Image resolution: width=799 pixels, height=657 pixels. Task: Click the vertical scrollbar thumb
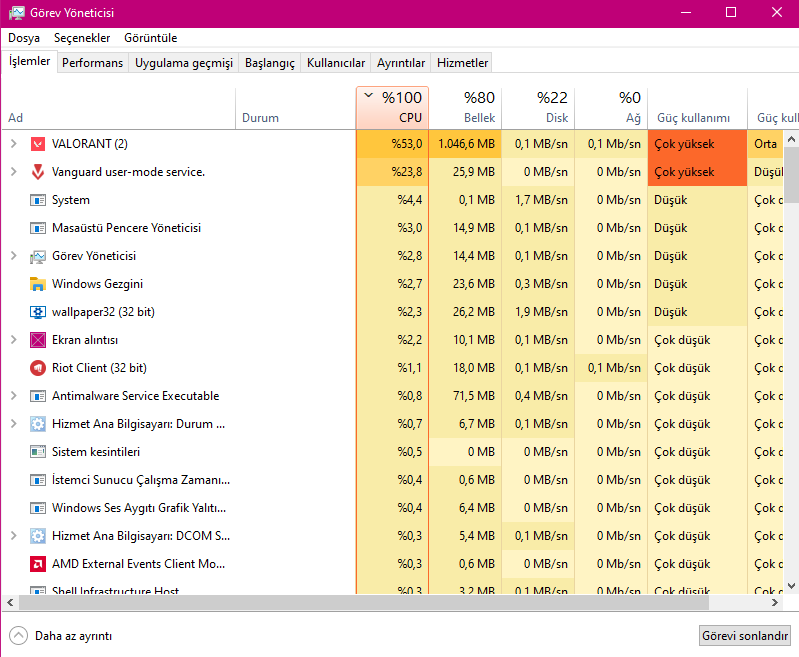791,175
